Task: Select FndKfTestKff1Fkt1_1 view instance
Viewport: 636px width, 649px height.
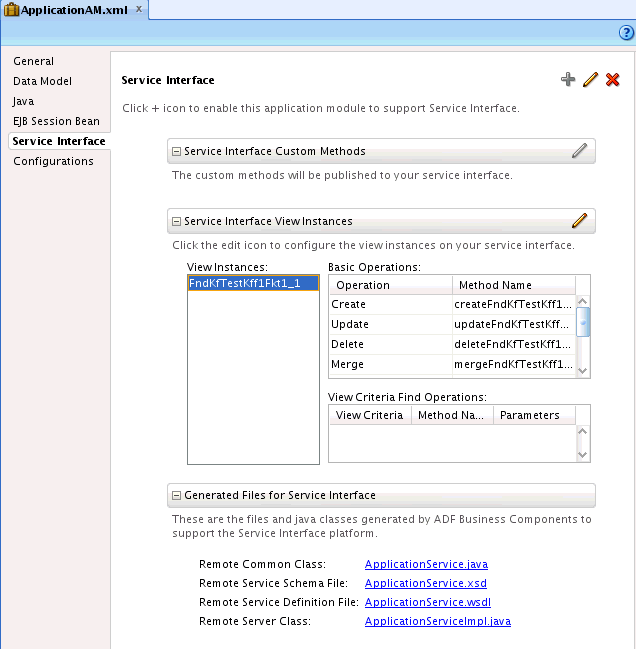Action: point(253,283)
